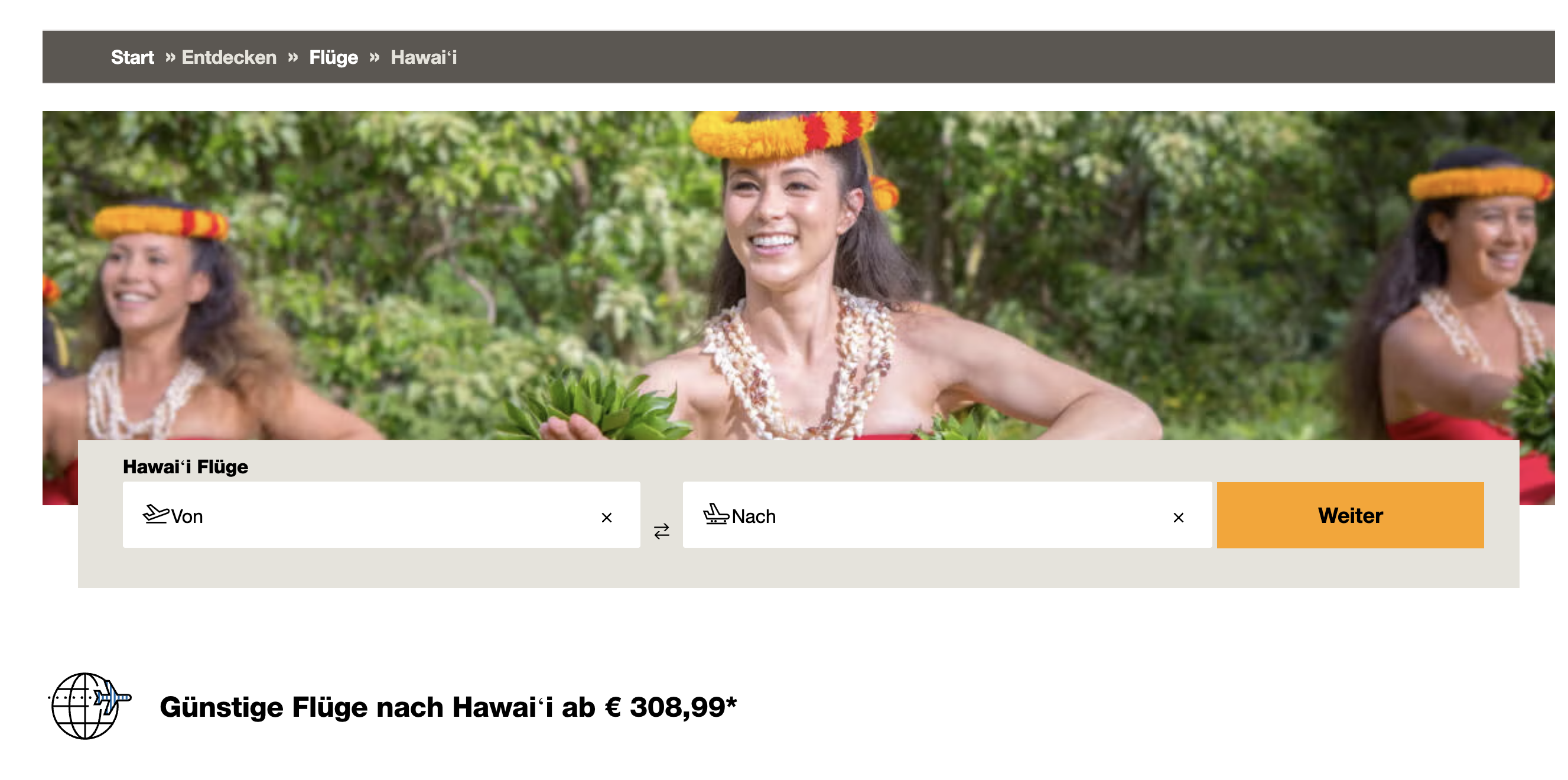This screenshot has width=1568, height=780.
Task: Focus the Nach destination input field
Action: (947, 515)
